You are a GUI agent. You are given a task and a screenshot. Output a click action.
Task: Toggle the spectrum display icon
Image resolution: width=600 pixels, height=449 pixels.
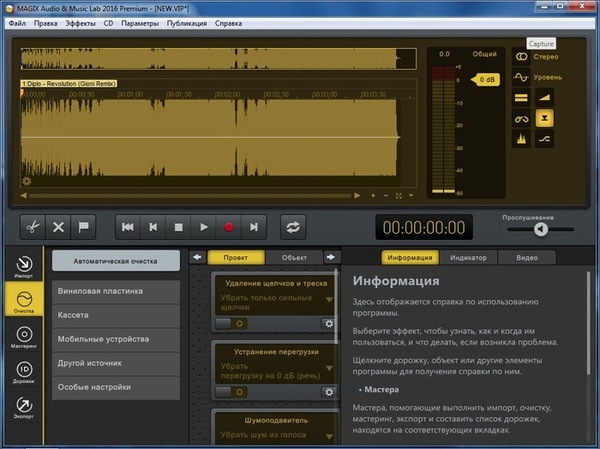521,139
